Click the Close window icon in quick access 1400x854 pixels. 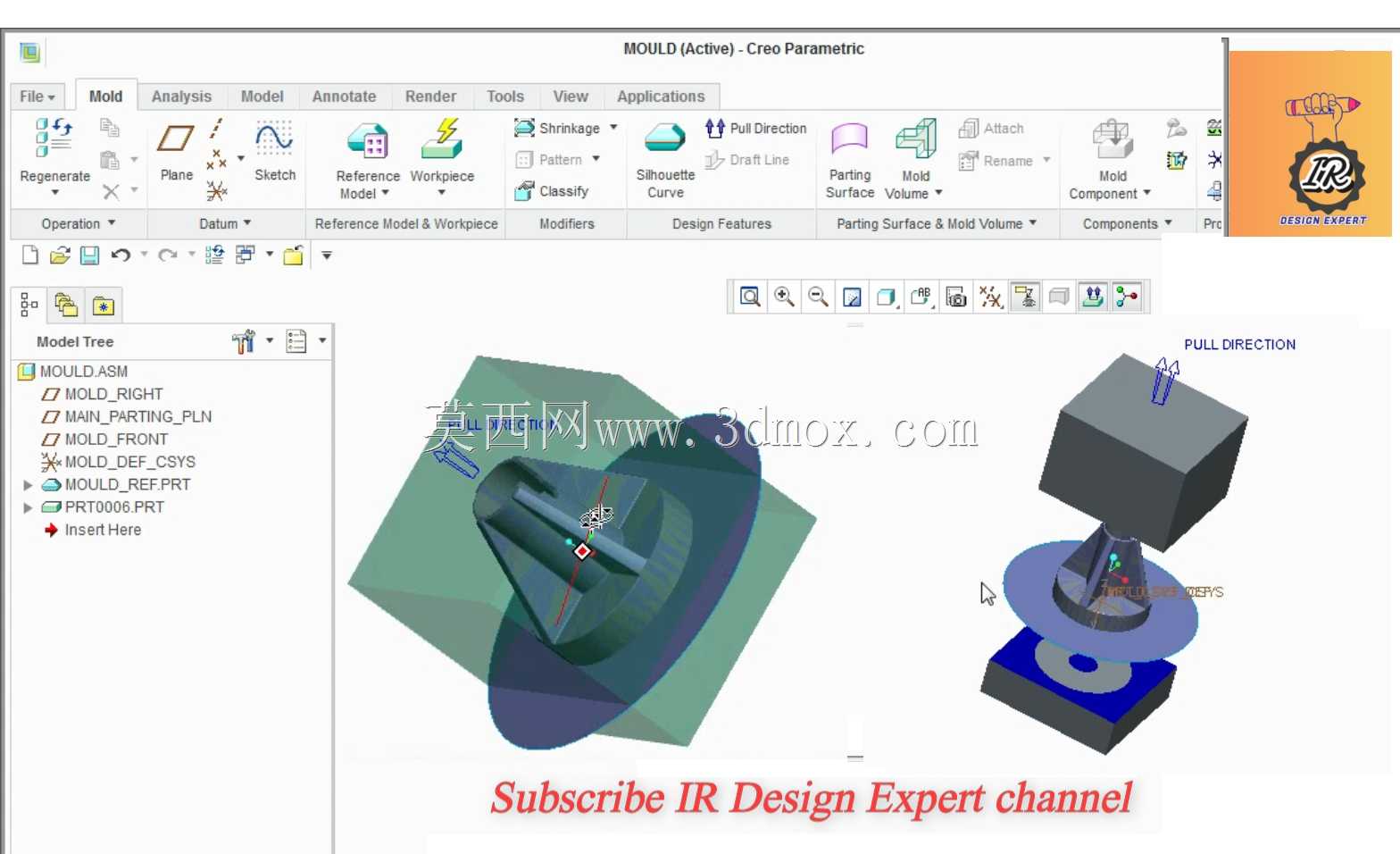(x=294, y=255)
